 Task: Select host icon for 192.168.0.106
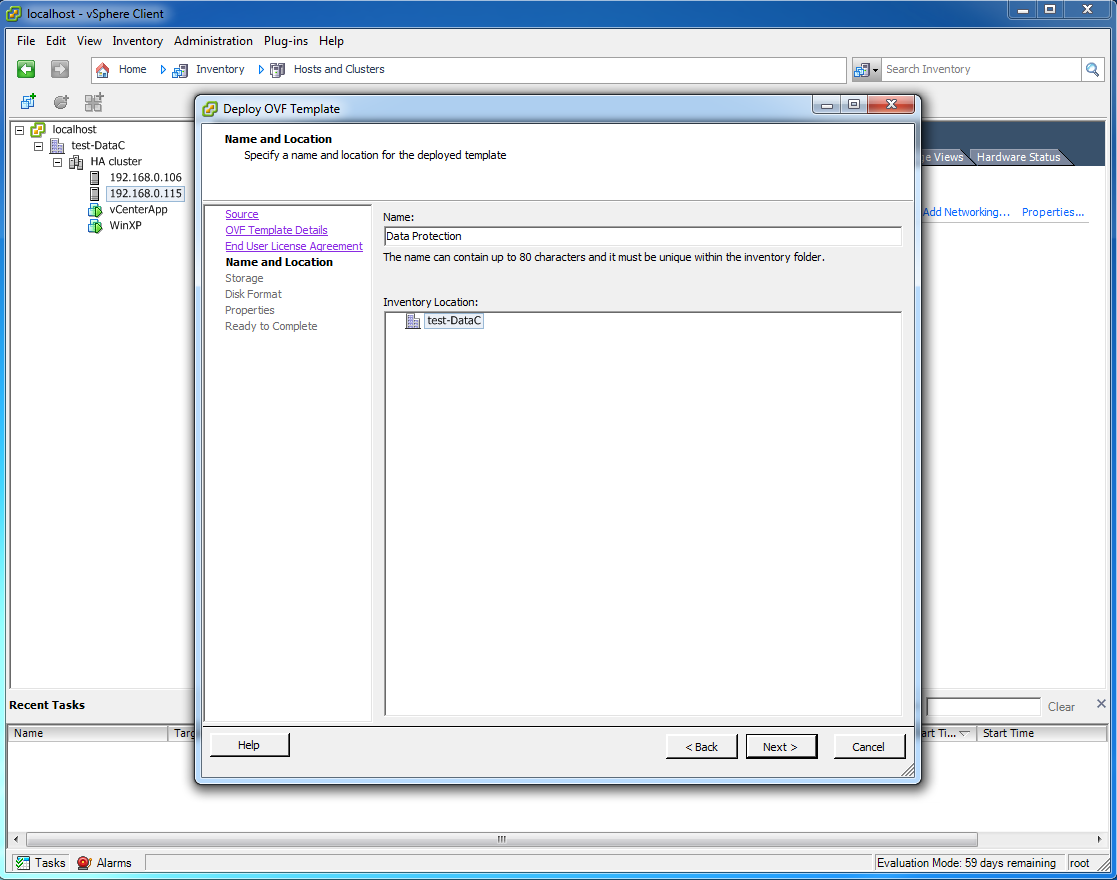pos(95,177)
